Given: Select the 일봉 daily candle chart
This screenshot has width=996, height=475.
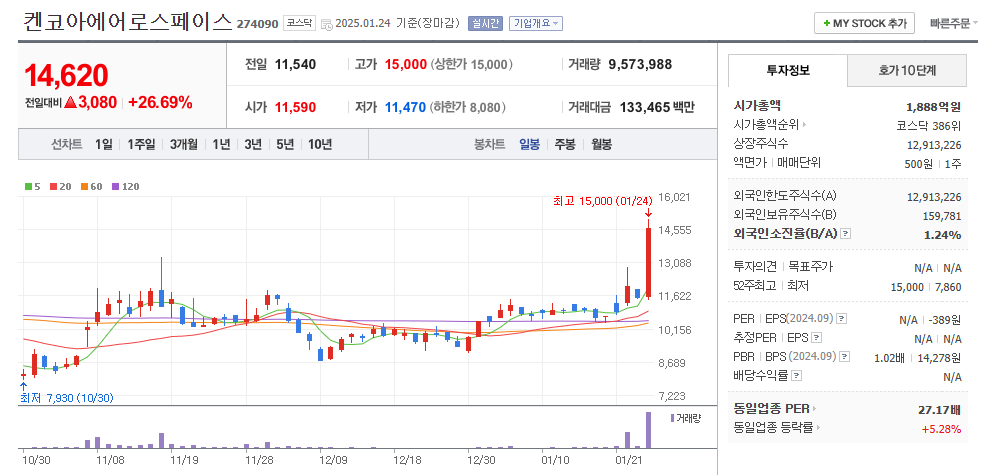Looking at the screenshot, I should (x=529, y=144).
